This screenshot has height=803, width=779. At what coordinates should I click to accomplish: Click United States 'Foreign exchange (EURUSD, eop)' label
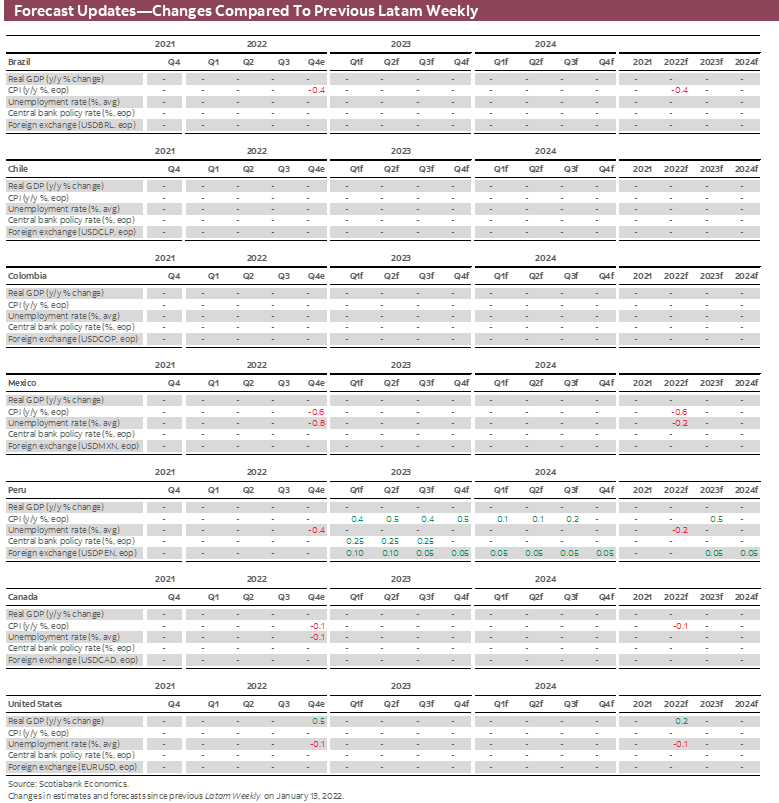click(x=72, y=768)
